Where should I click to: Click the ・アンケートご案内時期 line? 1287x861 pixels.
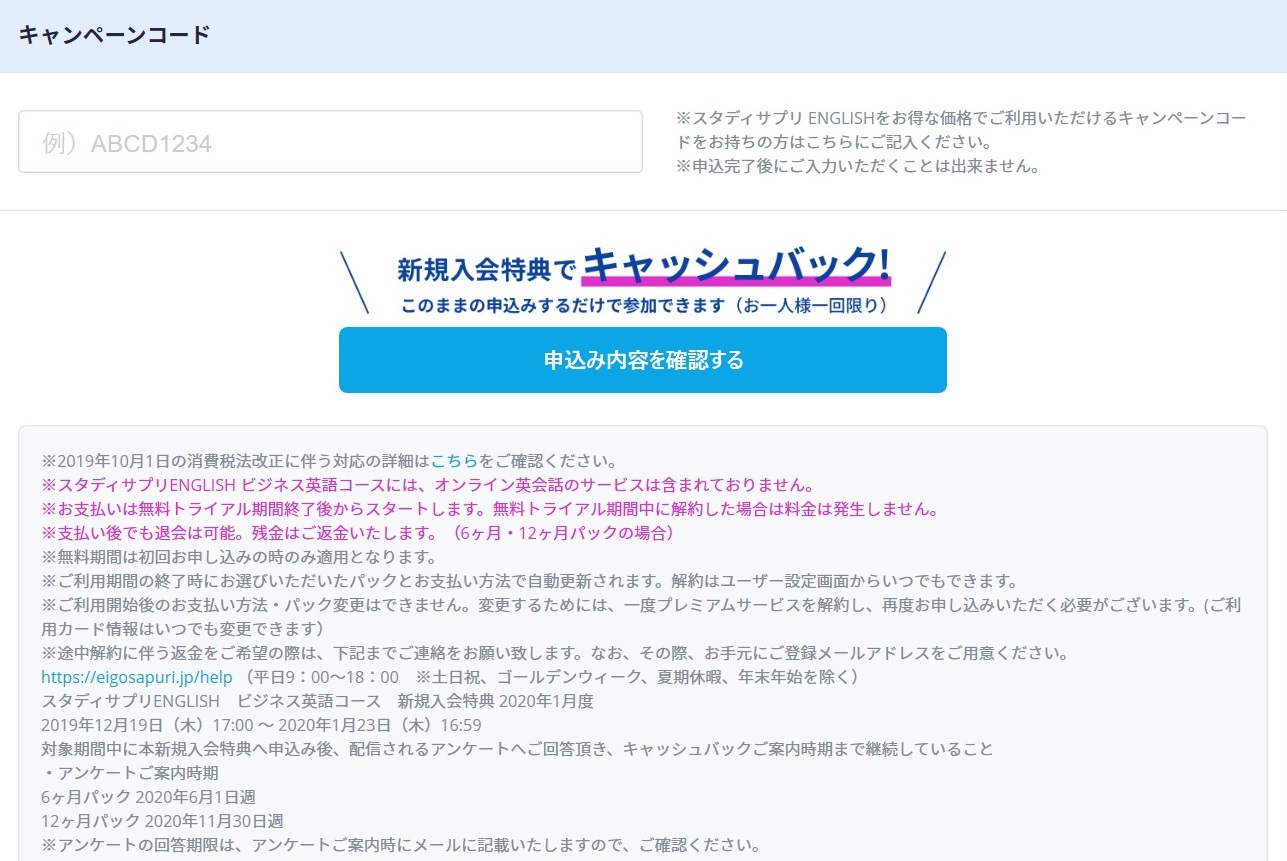pyautogui.click(x=130, y=773)
